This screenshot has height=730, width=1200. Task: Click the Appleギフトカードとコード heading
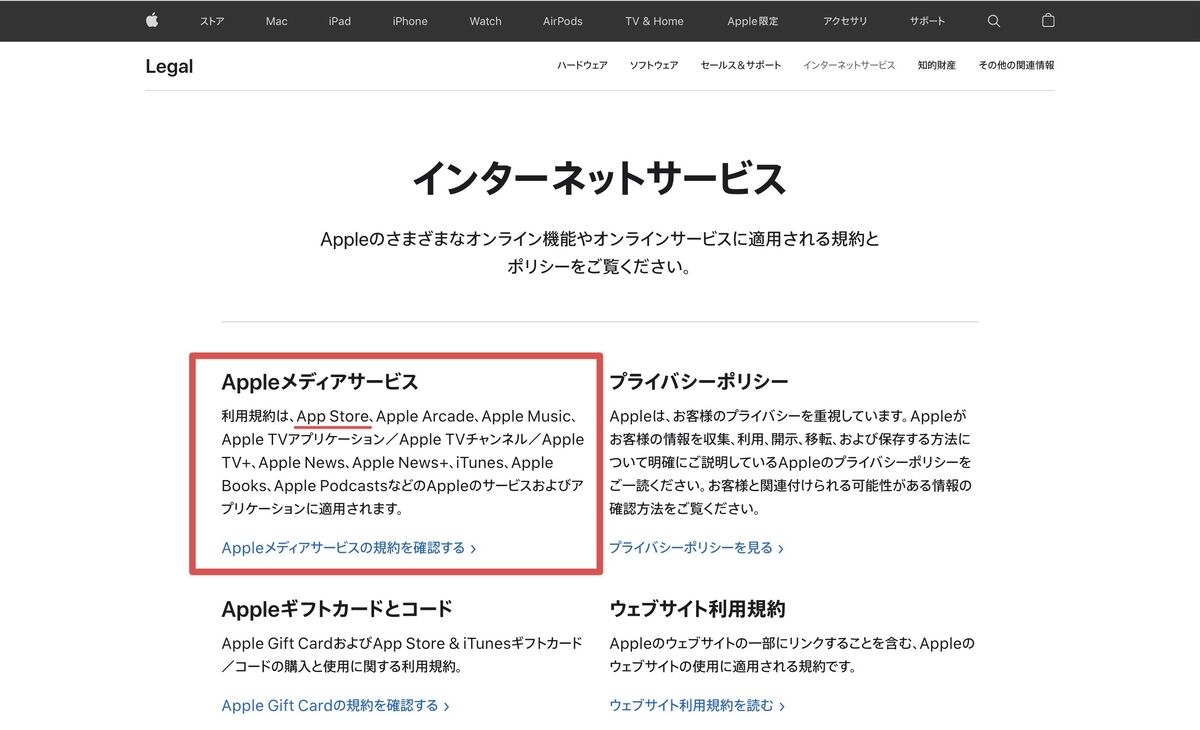click(337, 609)
